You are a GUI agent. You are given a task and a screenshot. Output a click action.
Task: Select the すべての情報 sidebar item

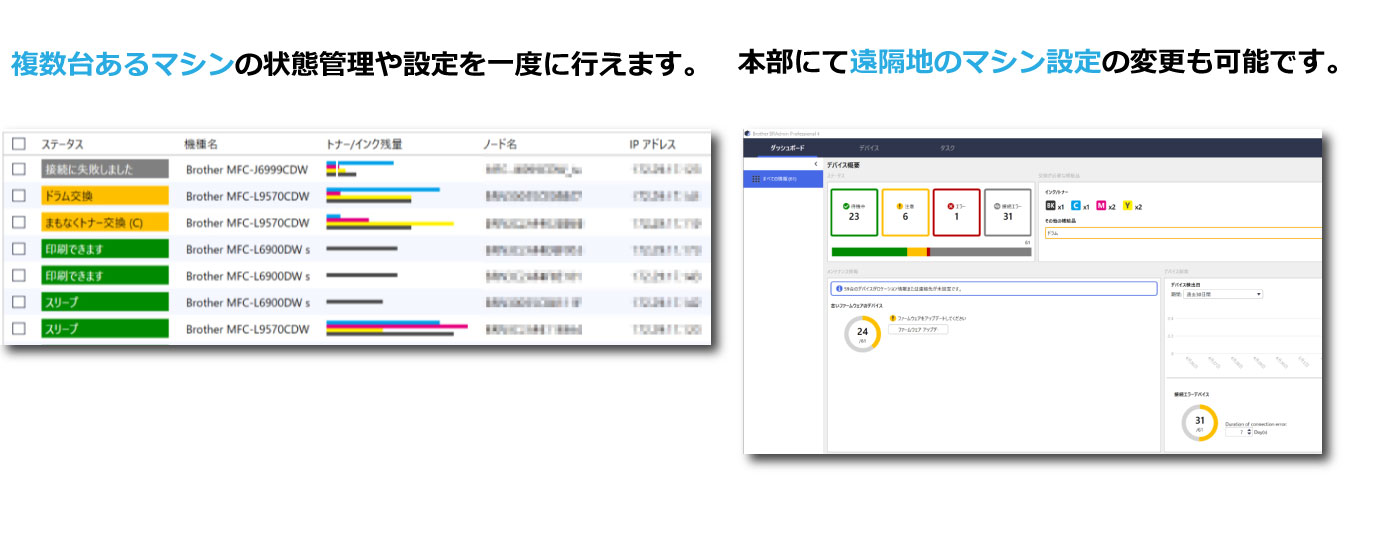point(784,179)
